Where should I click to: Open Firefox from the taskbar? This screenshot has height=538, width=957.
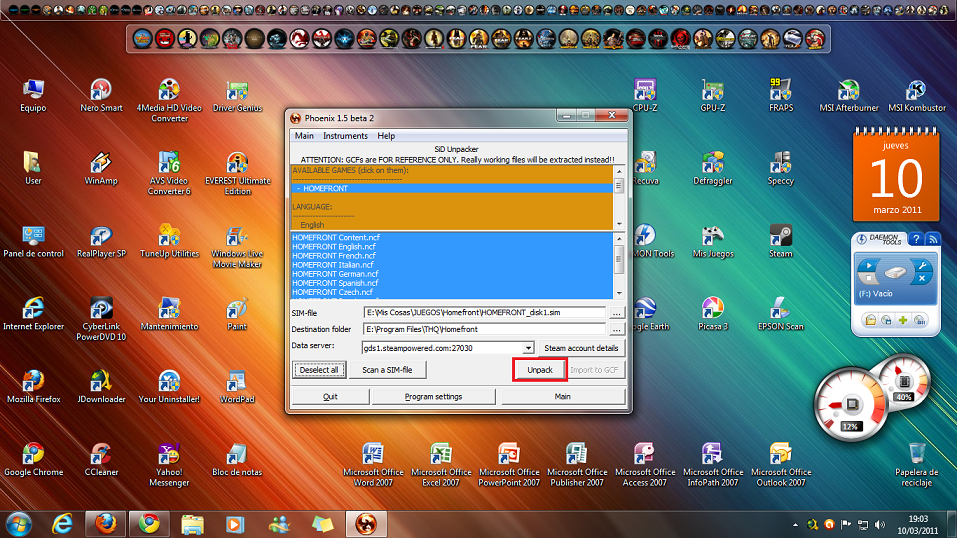pos(106,524)
